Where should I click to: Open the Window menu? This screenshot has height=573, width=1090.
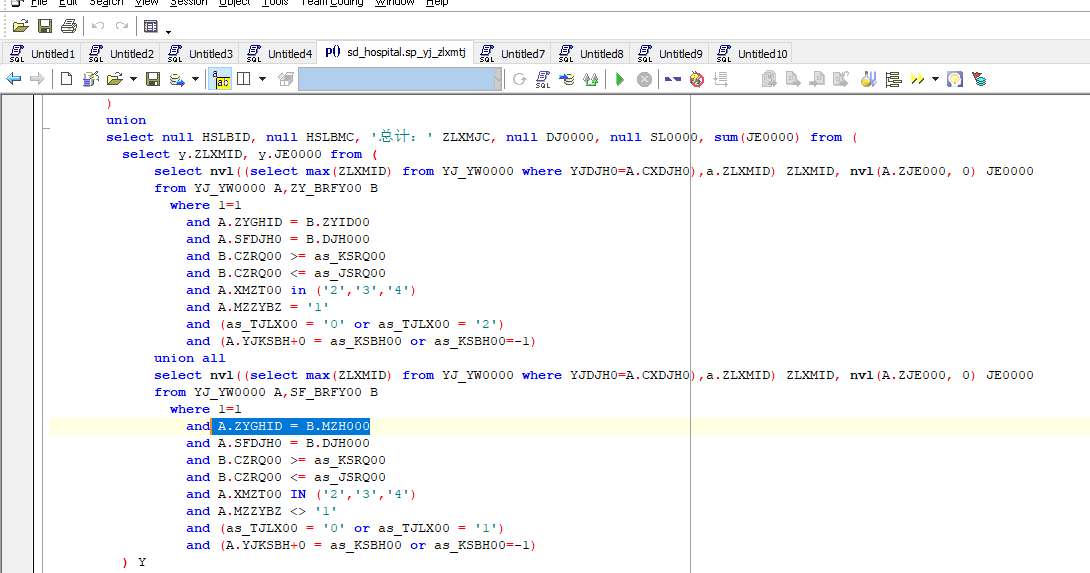click(x=395, y=3)
